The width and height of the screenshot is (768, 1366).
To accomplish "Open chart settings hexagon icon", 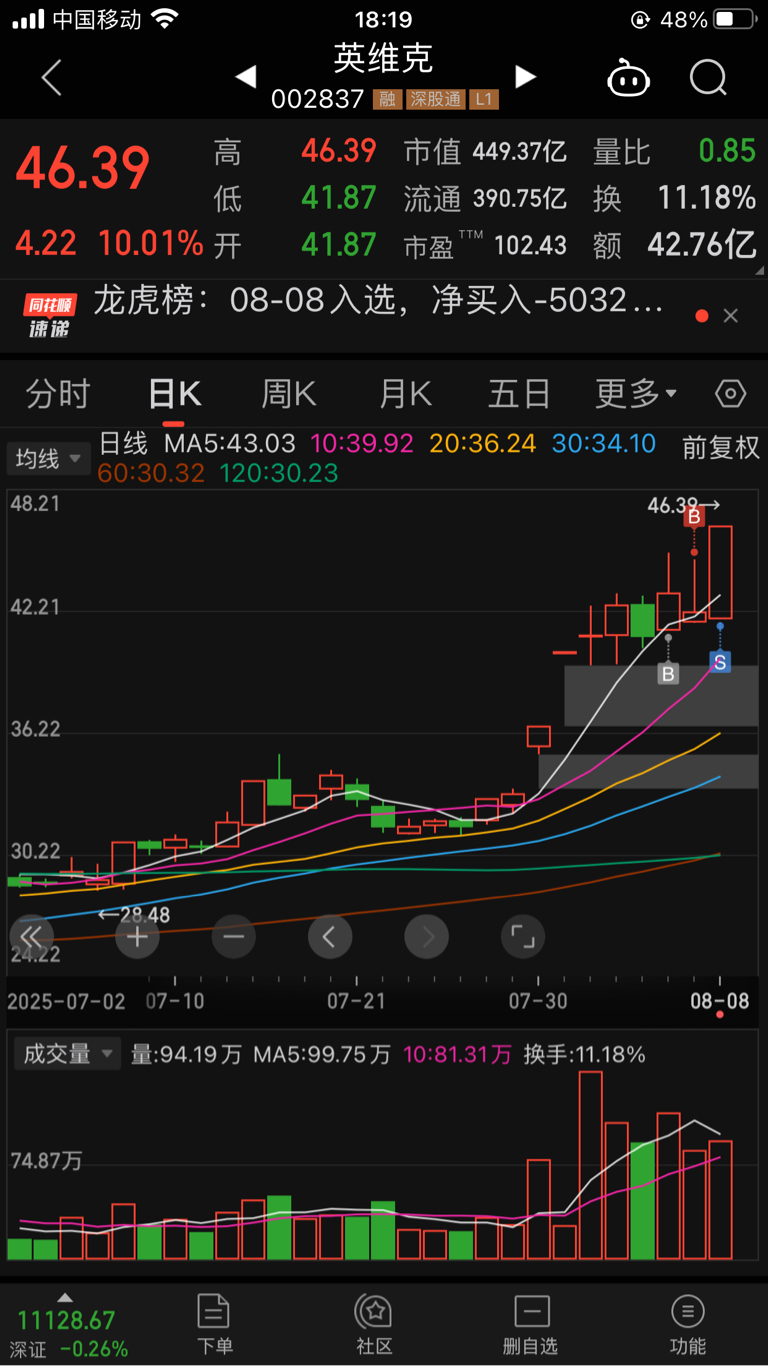I will coord(731,394).
